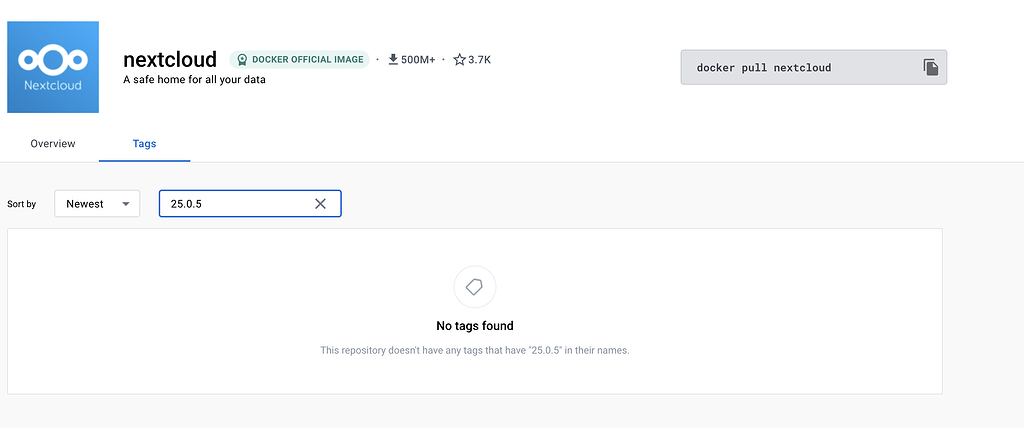The image size is (1024, 428).
Task: Click the 'No tags found' heading
Action: (x=475, y=325)
